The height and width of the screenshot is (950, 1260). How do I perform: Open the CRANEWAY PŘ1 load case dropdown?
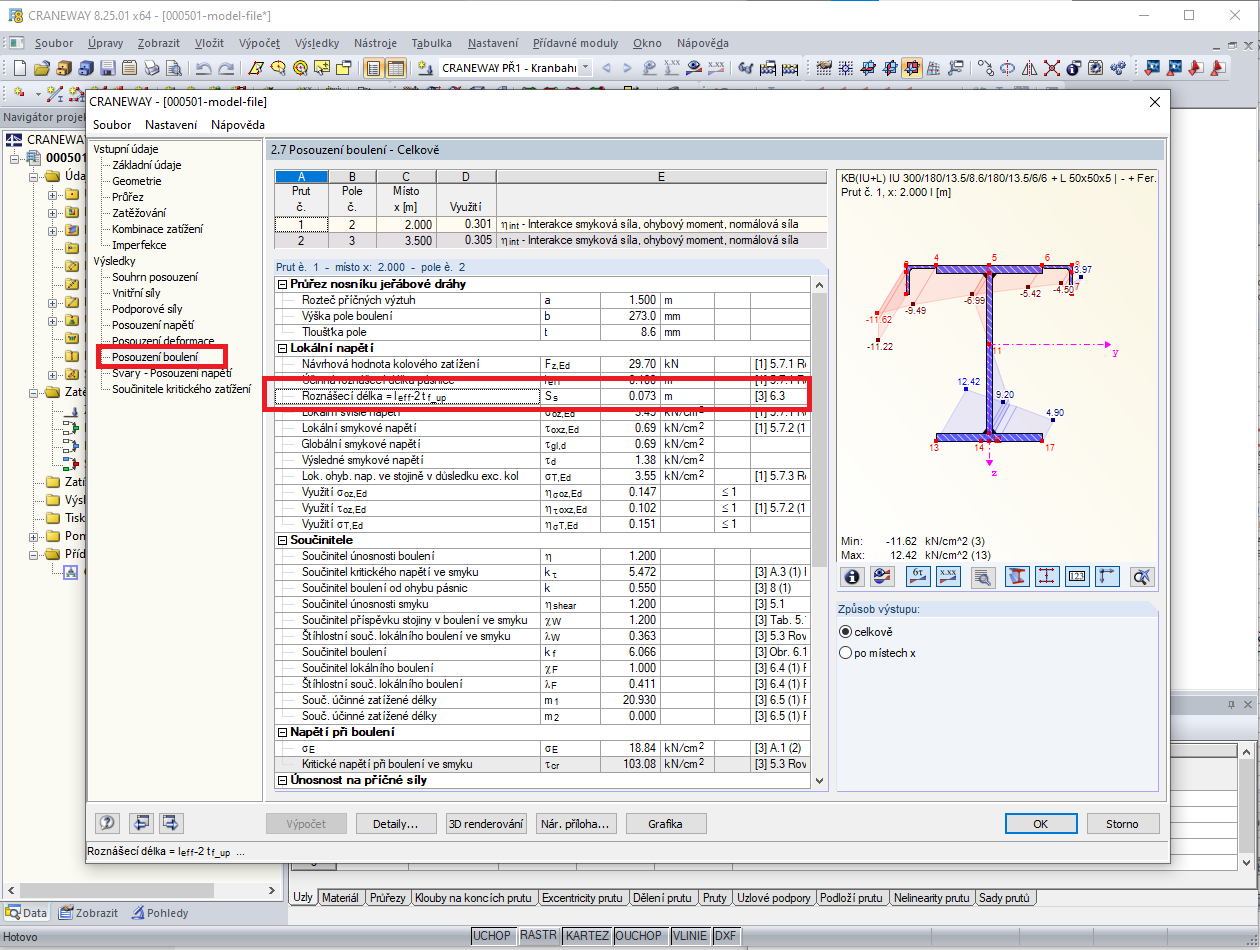tap(585, 68)
